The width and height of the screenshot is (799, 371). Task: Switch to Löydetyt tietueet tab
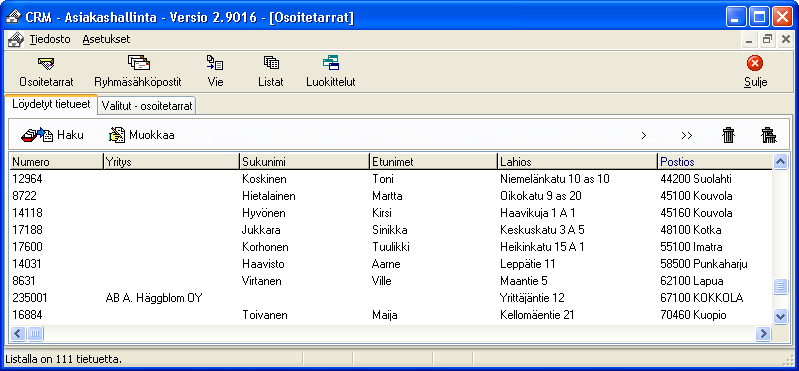pos(51,104)
